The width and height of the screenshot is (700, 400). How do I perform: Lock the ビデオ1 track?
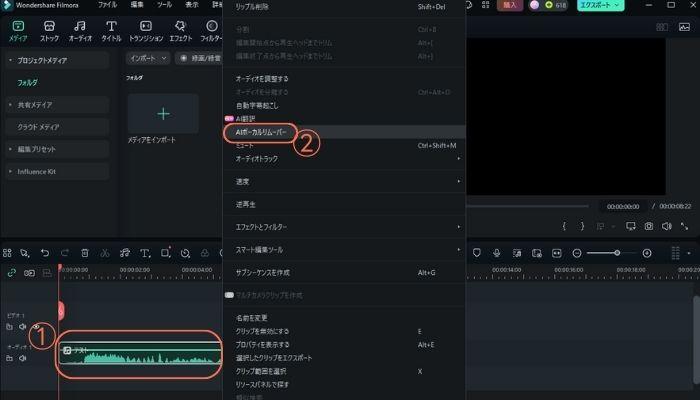point(9,327)
